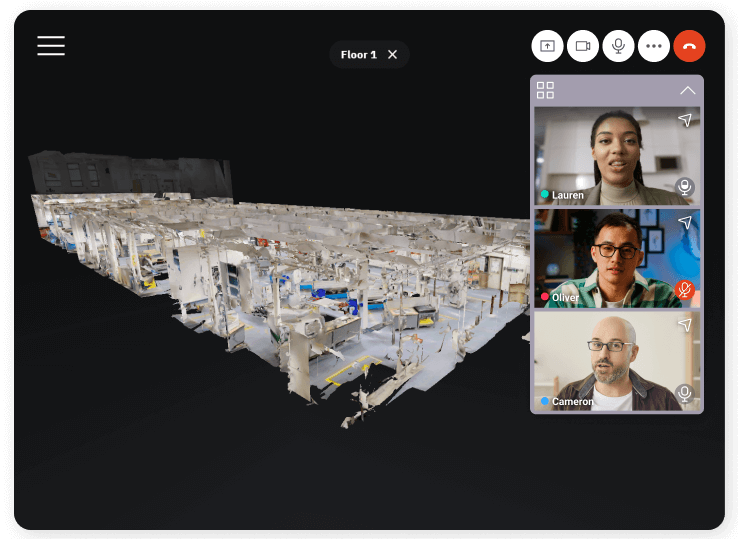Go to Lauren's location arrow icon
738x539 pixels.
click(685, 120)
